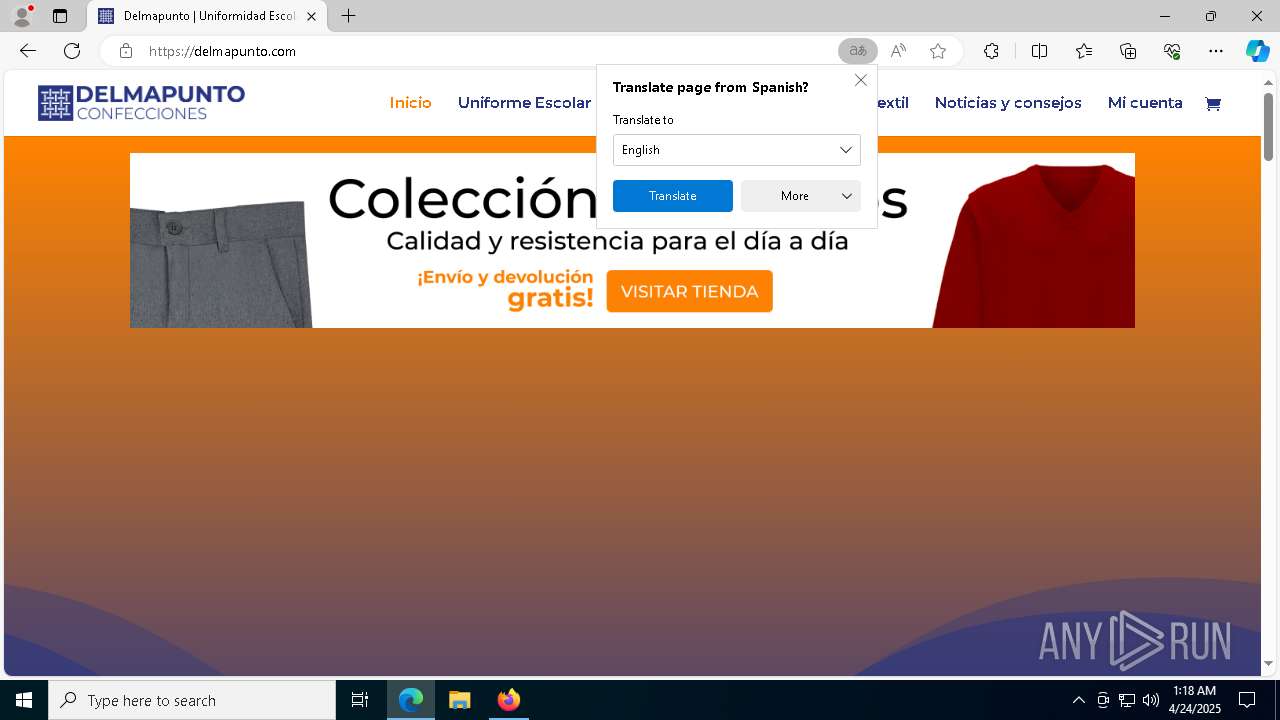Open Noticias y consejos menu item
1280x720 pixels.
[x=1008, y=103]
